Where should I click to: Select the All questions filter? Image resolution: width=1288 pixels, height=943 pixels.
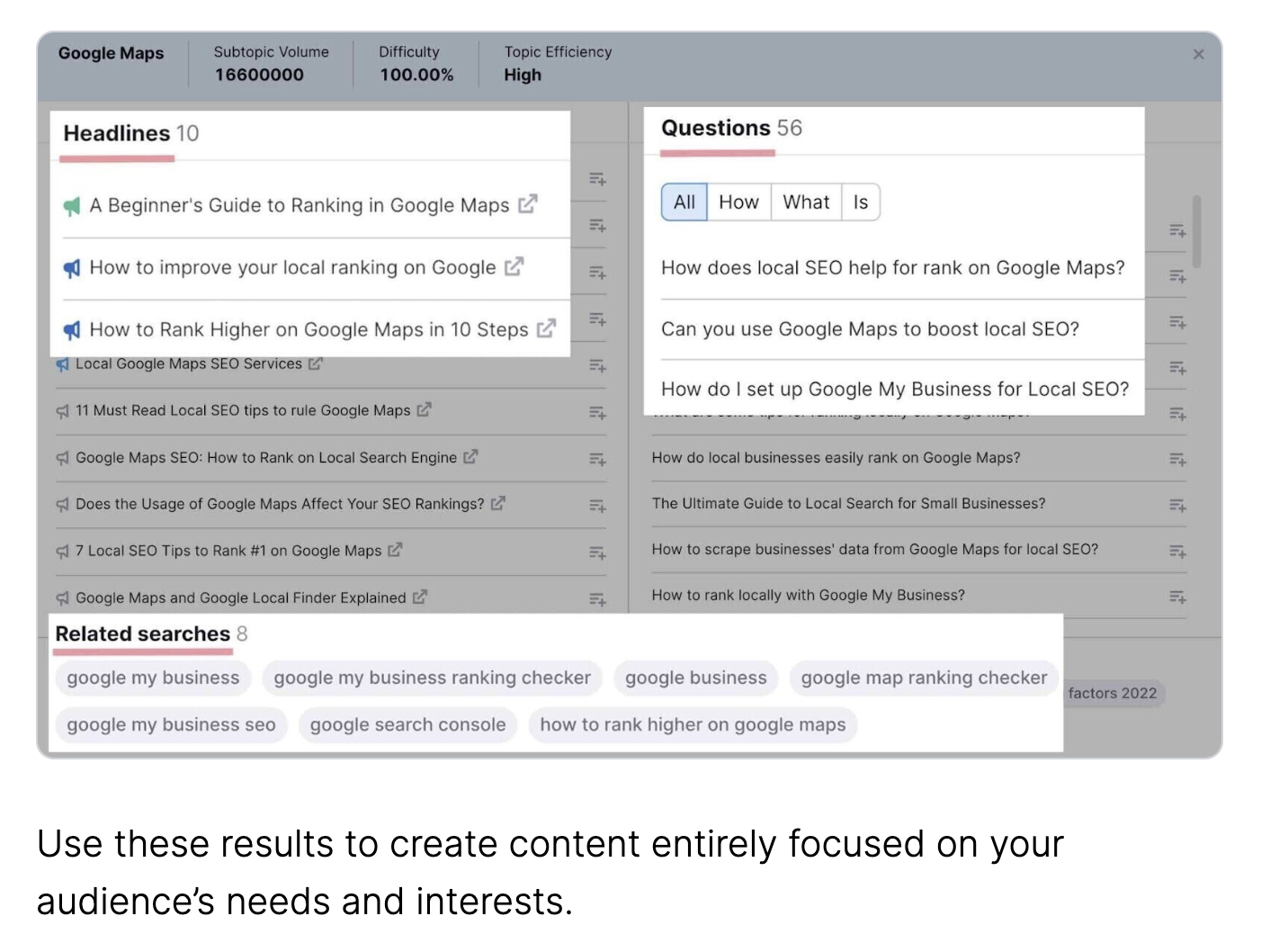tap(684, 202)
